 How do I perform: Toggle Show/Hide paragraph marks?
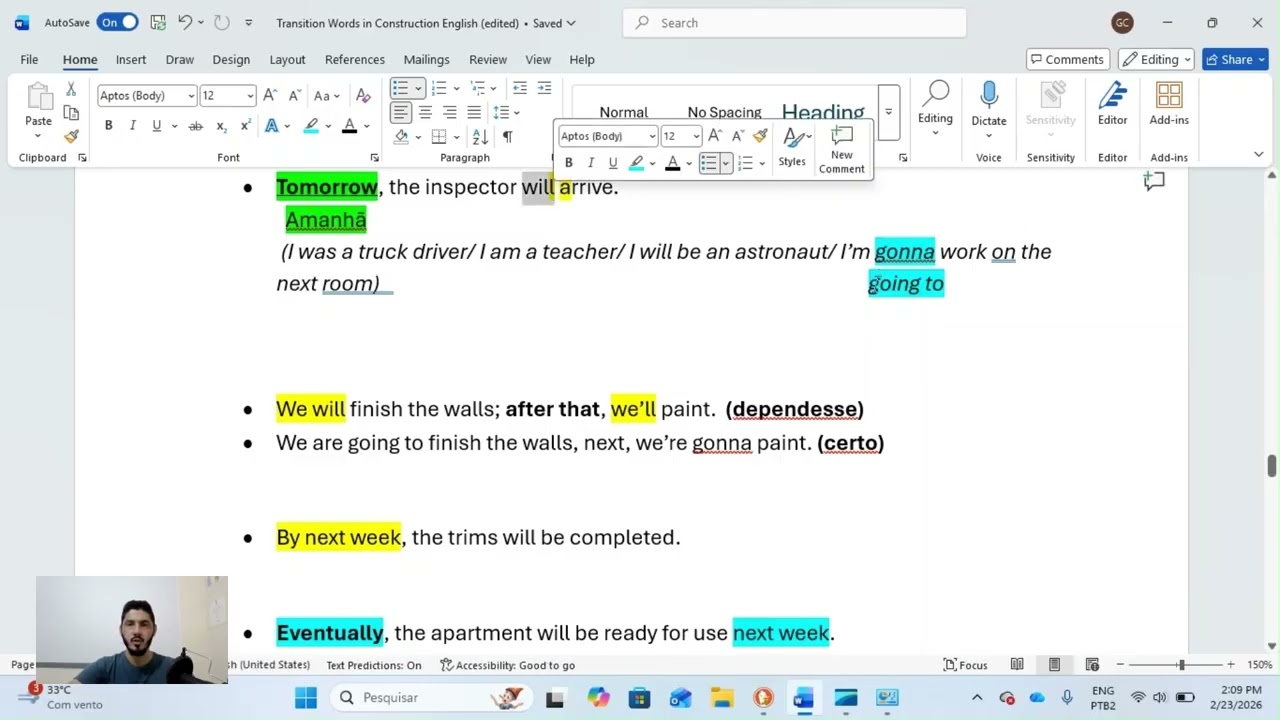tap(507, 136)
